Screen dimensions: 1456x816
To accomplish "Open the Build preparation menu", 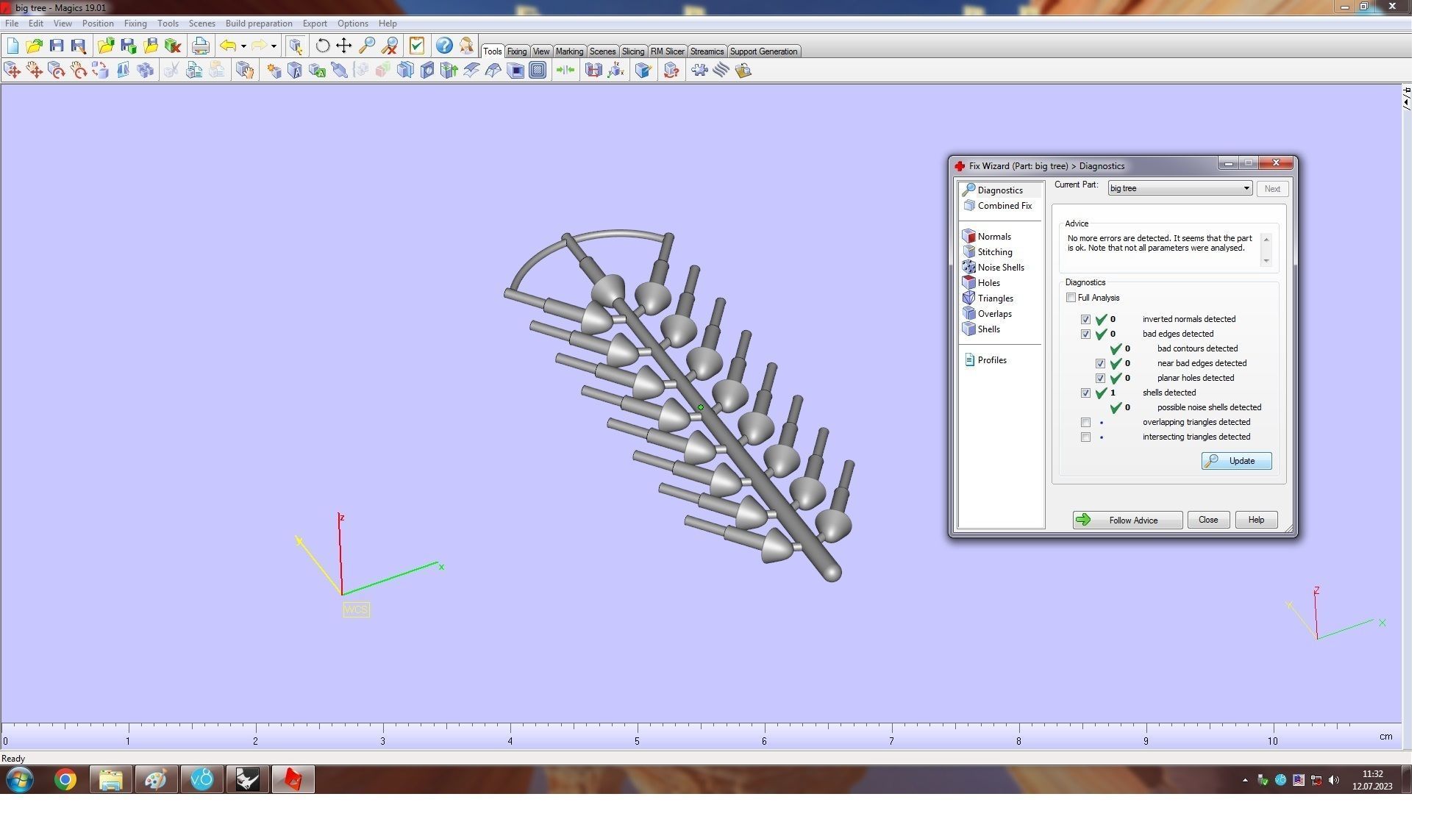I will [259, 24].
